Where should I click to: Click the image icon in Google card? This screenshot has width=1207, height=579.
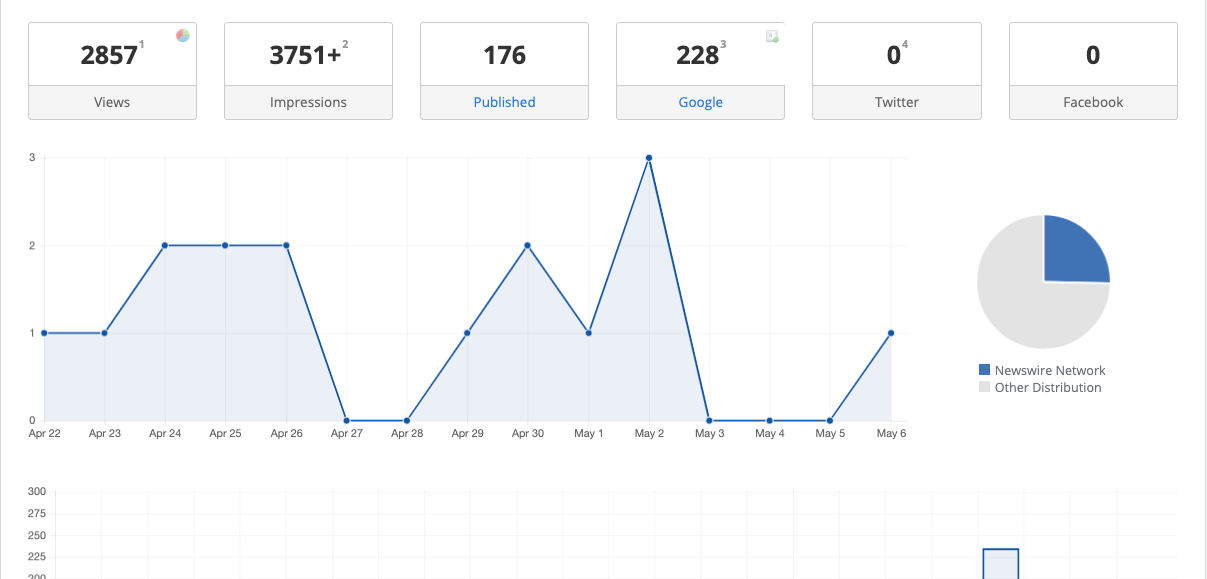point(772,37)
